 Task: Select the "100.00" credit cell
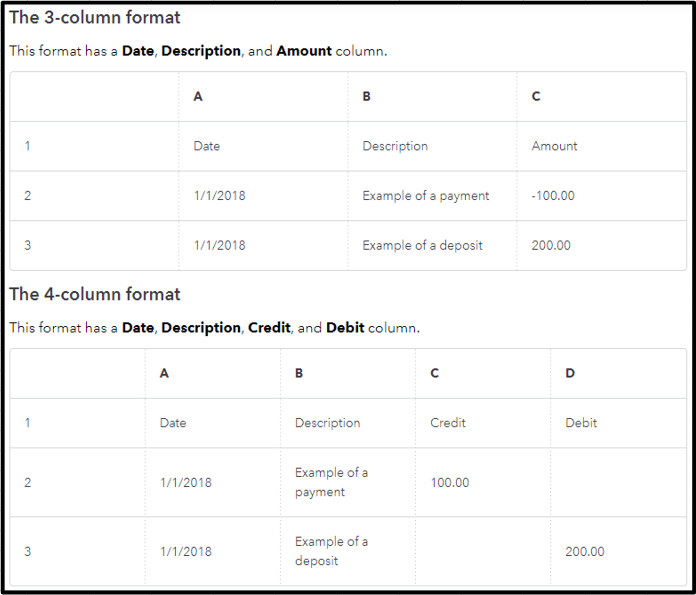pos(450,483)
